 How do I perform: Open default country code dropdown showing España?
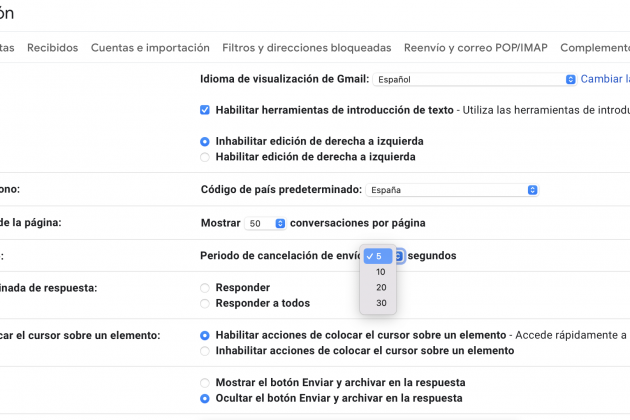click(x=452, y=189)
